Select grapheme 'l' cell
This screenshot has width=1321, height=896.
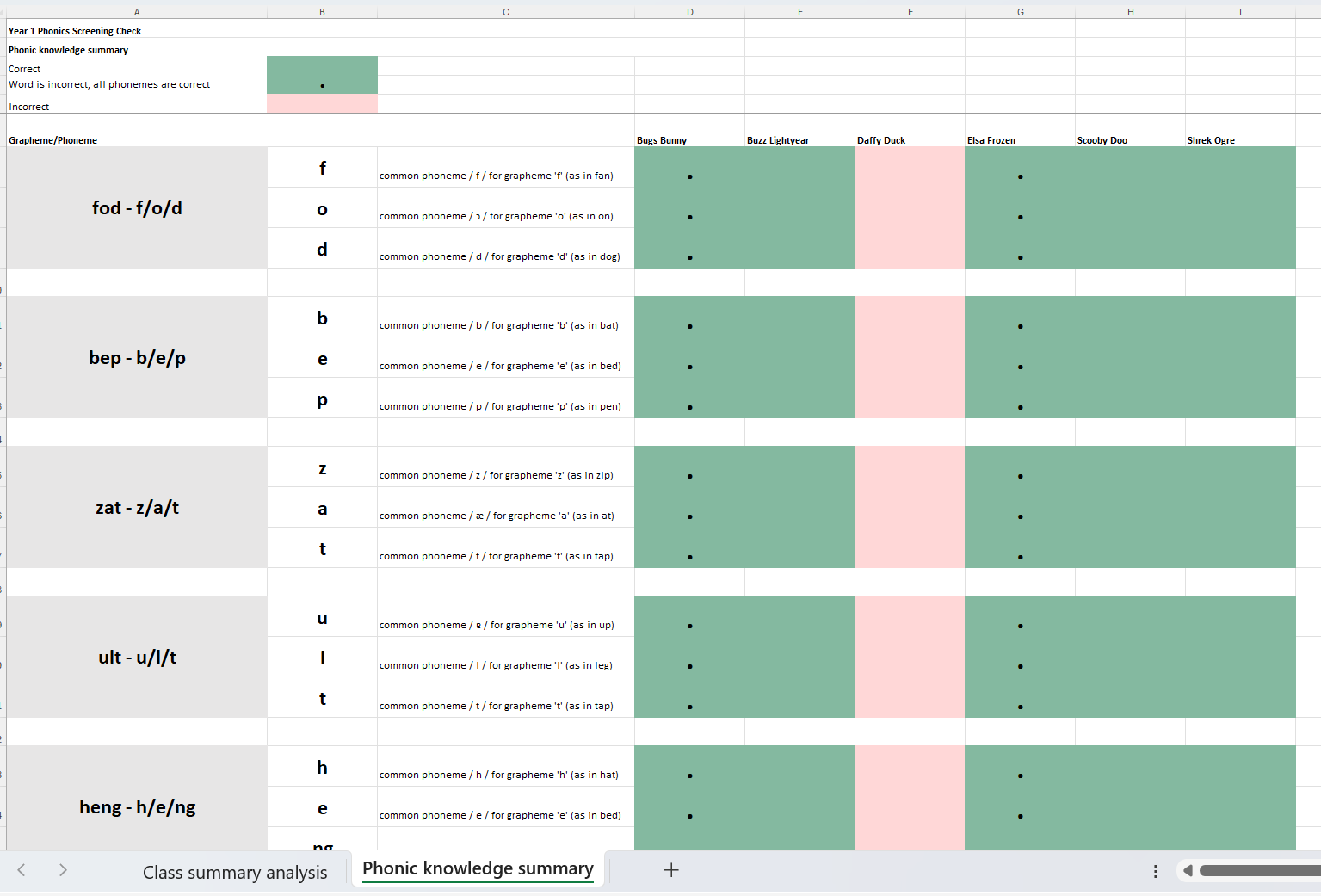coord(322,657)
